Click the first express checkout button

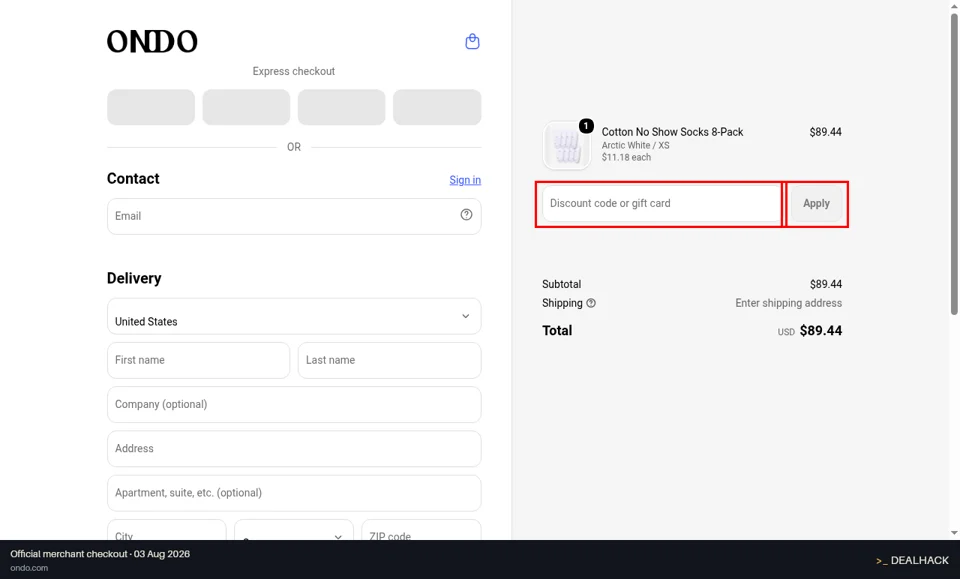tap(151, 107)
